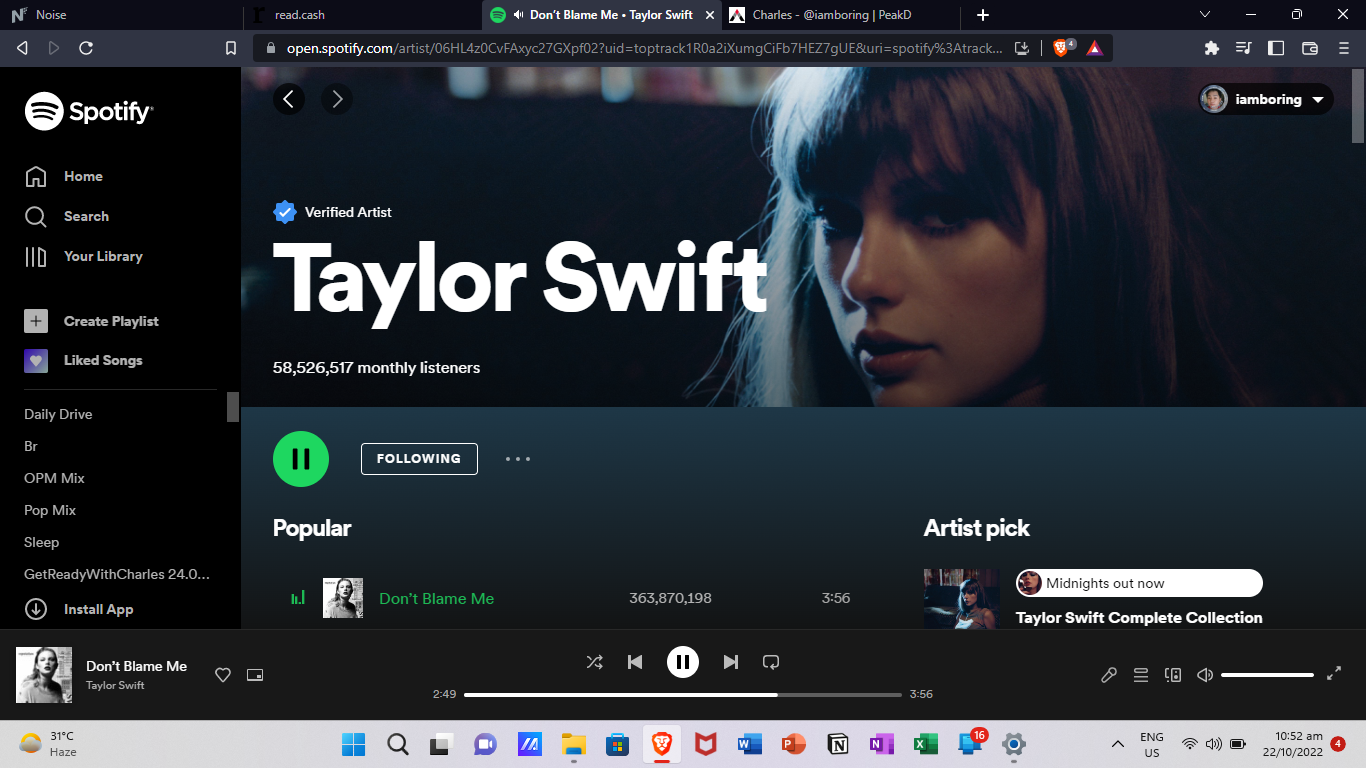
Task: Click the Create Playlist plus icon
Action: click(36, 321)
